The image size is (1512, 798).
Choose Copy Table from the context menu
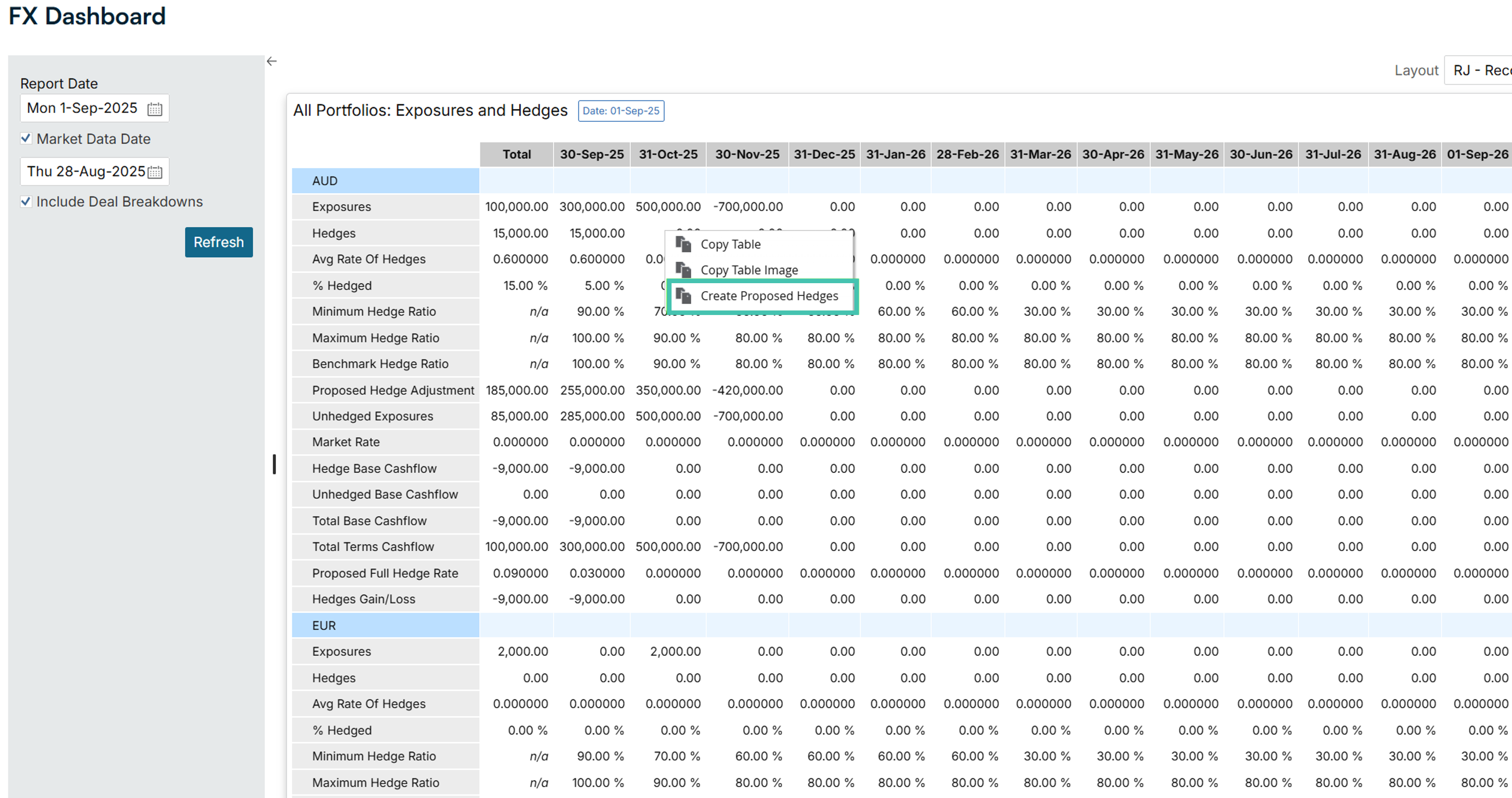pyautogui.click(x=730, y=244)
